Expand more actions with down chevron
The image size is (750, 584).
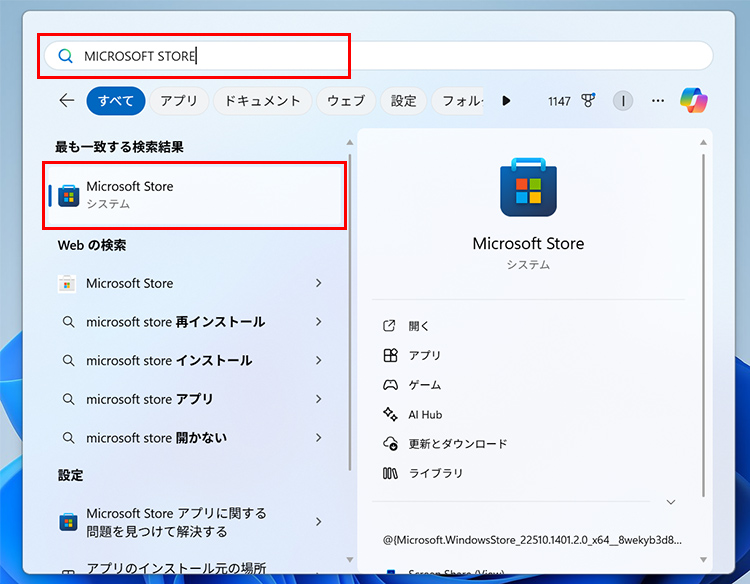pyautogui.click(x=670, y=502)
